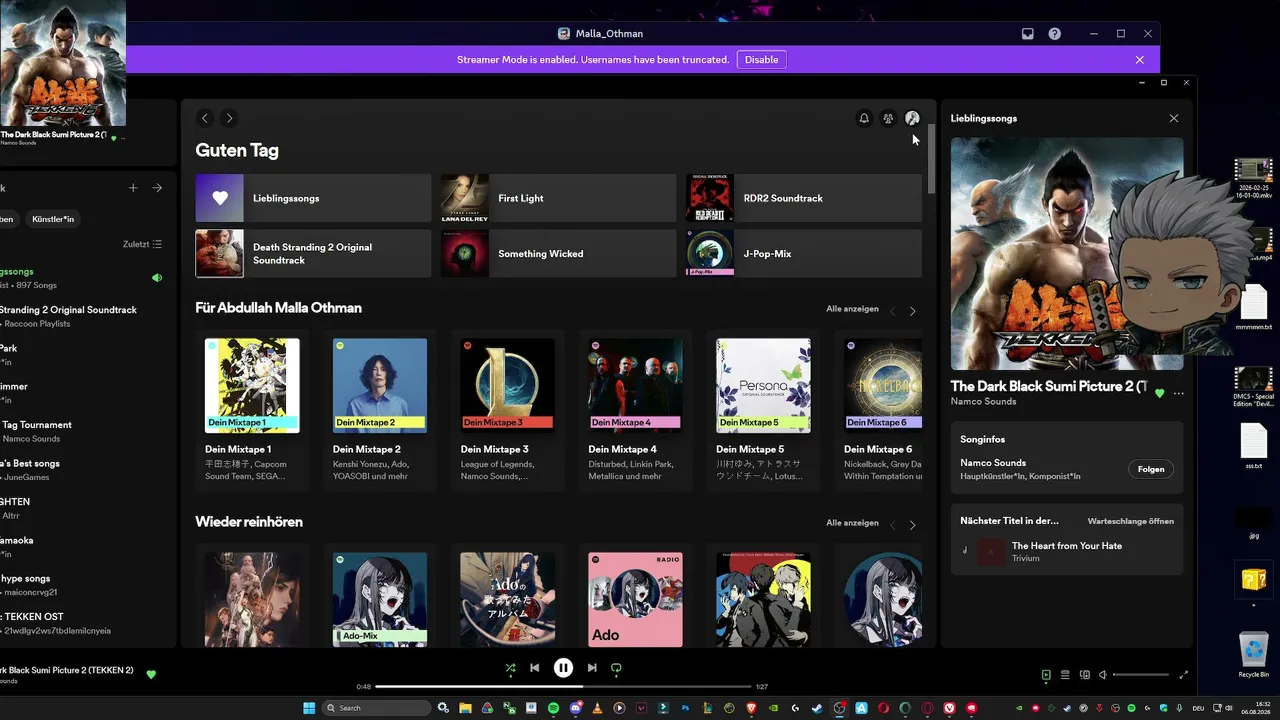The height and width of the screenshot is (720, 1280).
Task: Open Dein Mixtape 2 card
Action: pos(380,411)
